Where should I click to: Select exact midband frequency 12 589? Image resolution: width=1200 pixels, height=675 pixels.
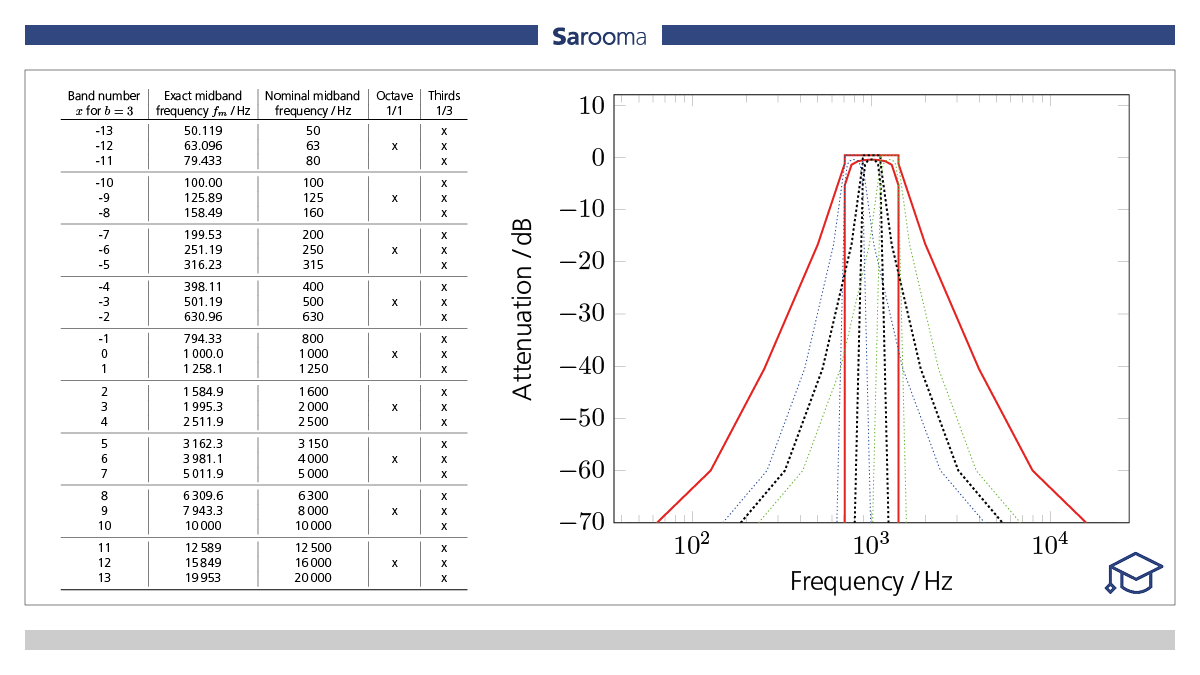click(204, 548)
